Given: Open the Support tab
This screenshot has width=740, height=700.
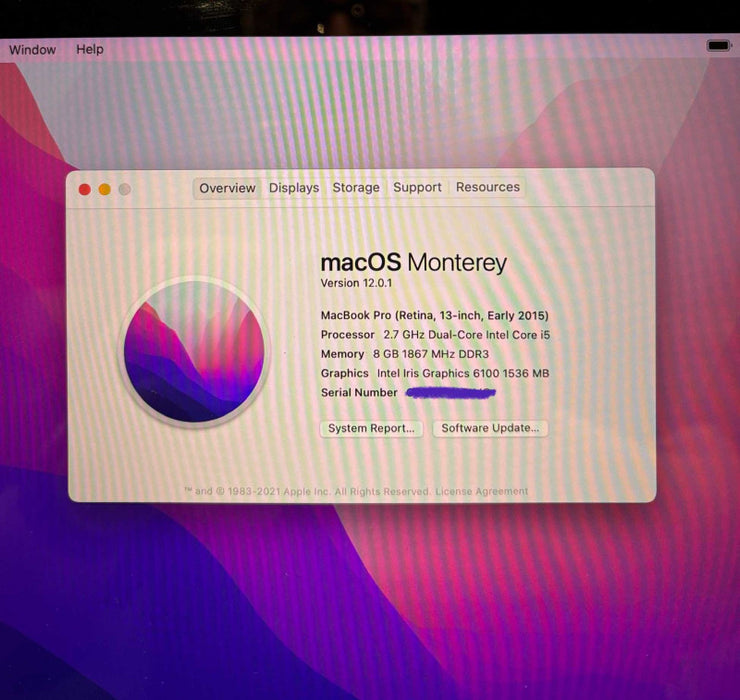Looking at the screenshot, I should 417,187.
